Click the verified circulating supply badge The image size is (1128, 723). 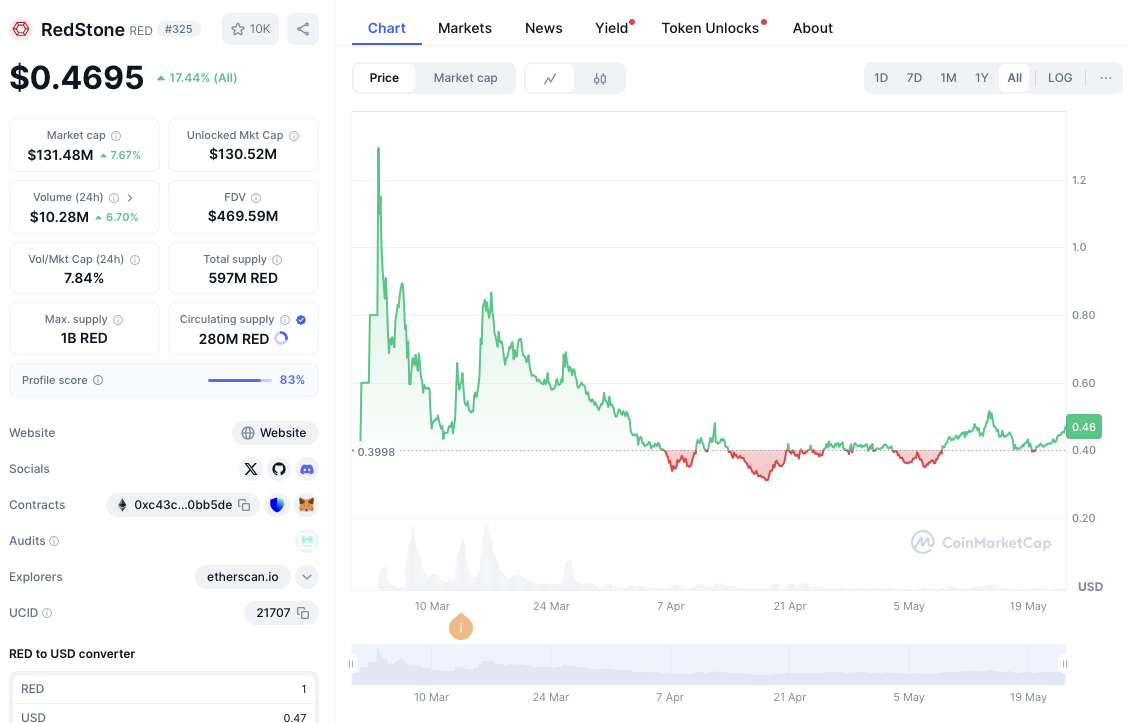[301, 319]
